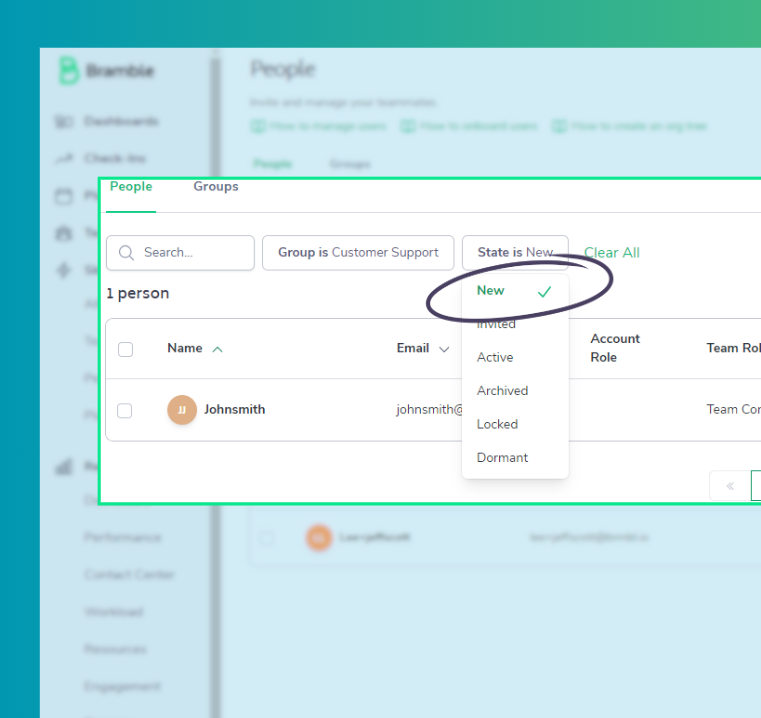Image resolution: width=761 pixels, height=718 pixels.
Task: Click the Dashboards sidebar icon
Action: [x=64, y=121]
